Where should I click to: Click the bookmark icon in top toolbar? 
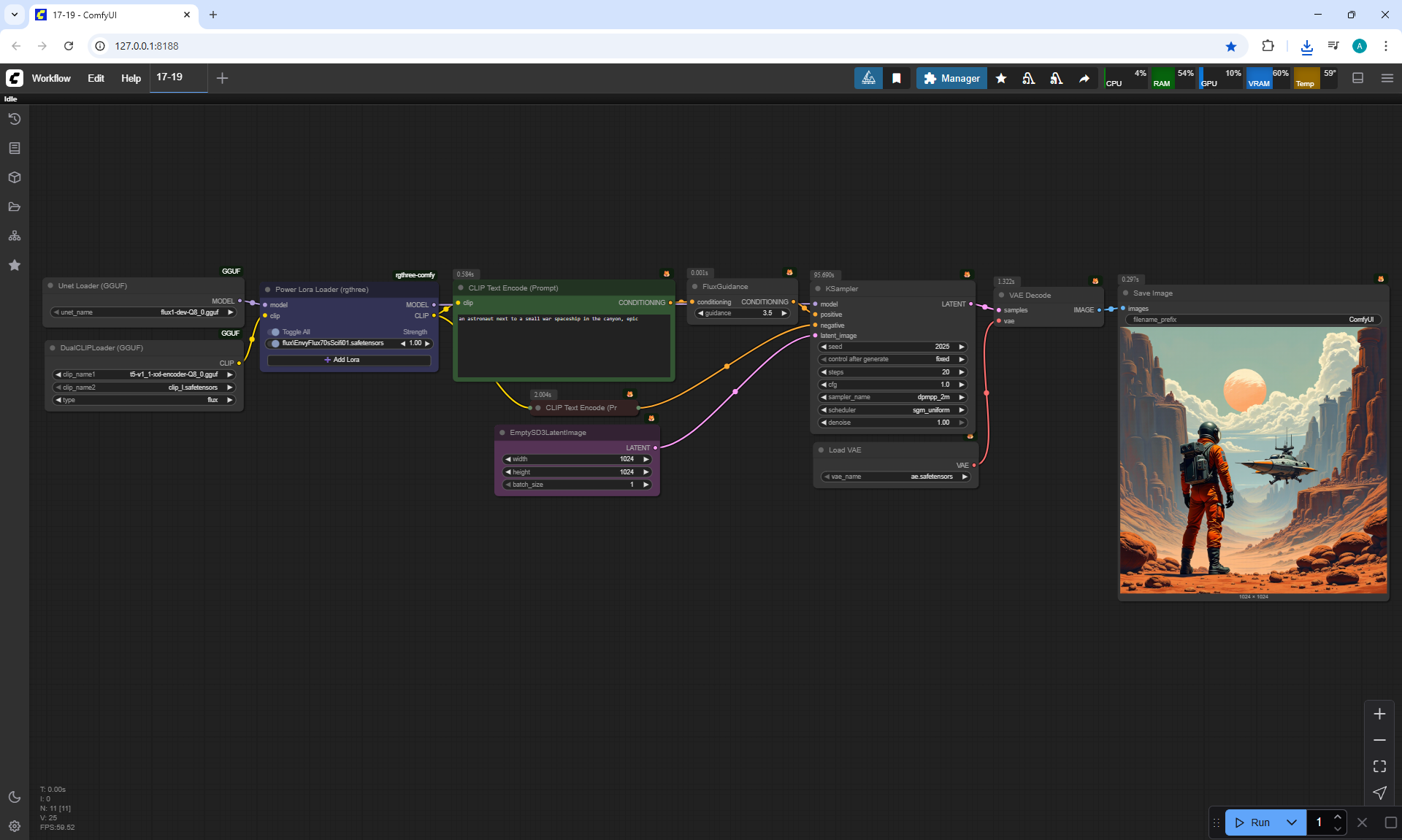coord(896,78)
